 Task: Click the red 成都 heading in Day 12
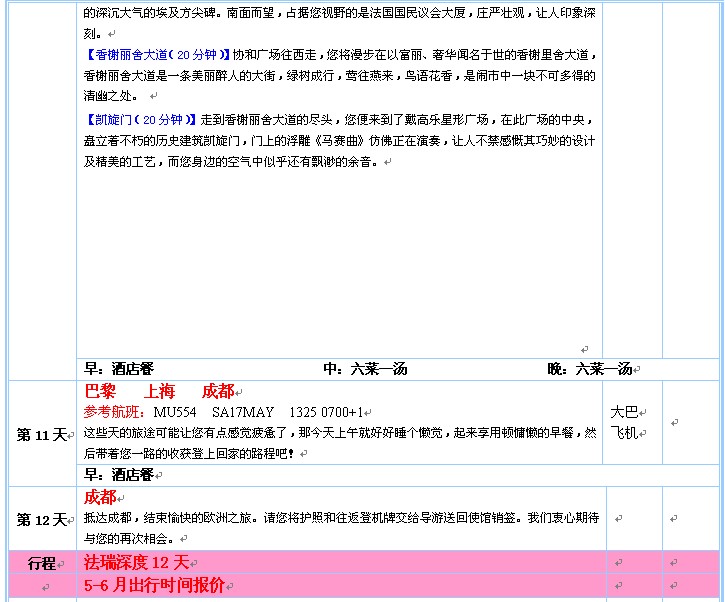coord(100,497)
